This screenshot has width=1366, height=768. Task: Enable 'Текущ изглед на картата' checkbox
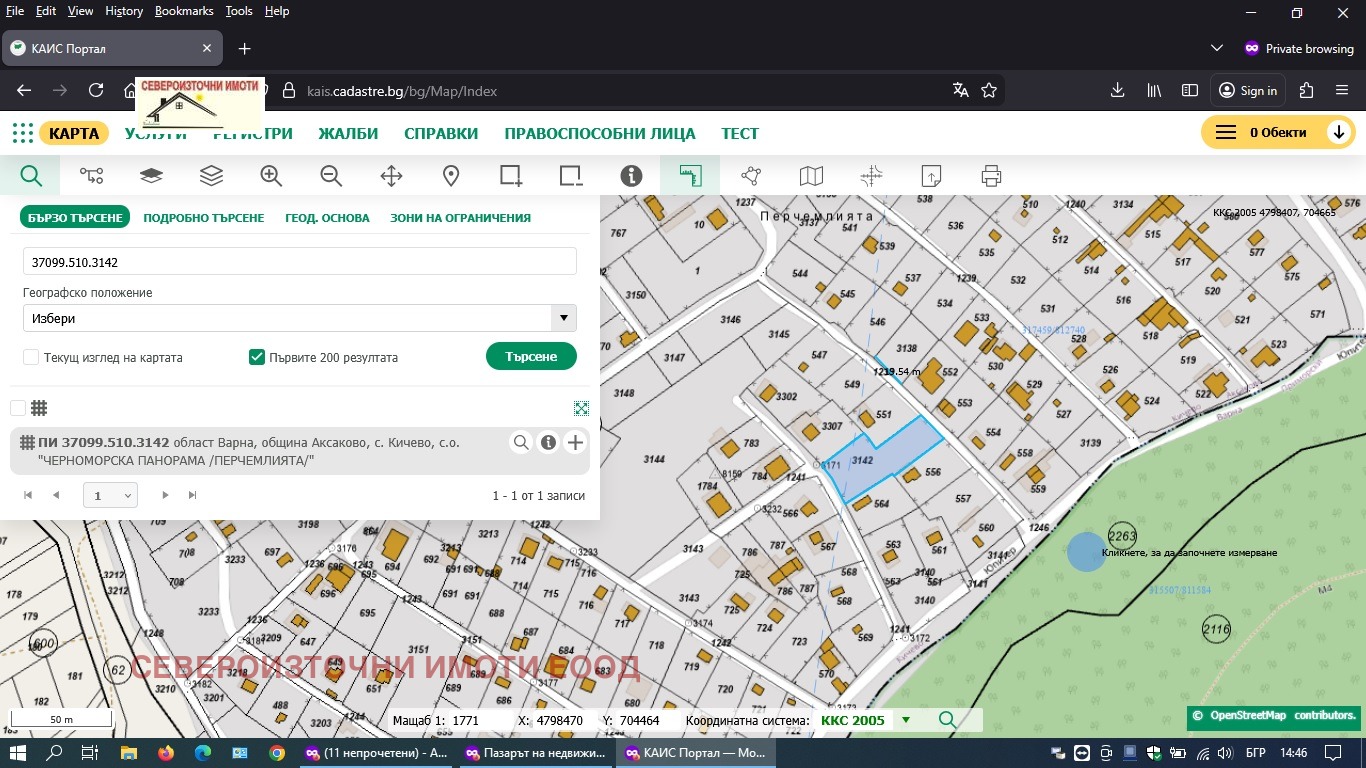click(x=31, y=357)
